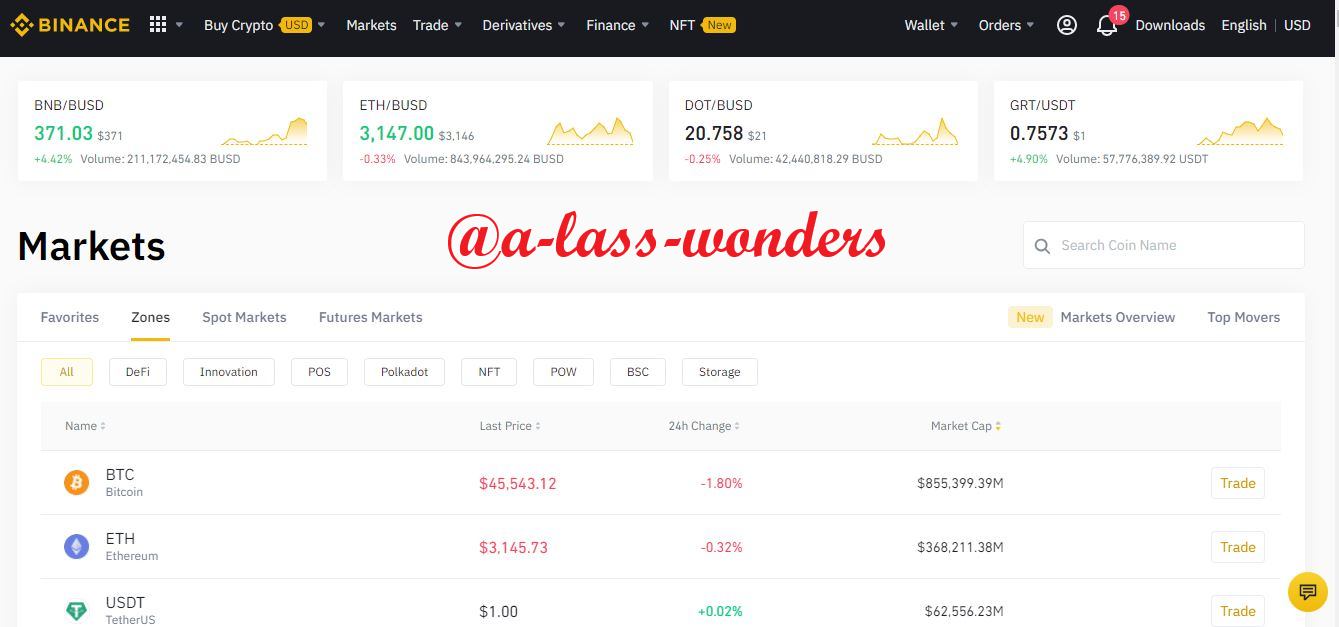Click Trade button for BTC
Screen dimensions: 1339x627
[1238, 483]
